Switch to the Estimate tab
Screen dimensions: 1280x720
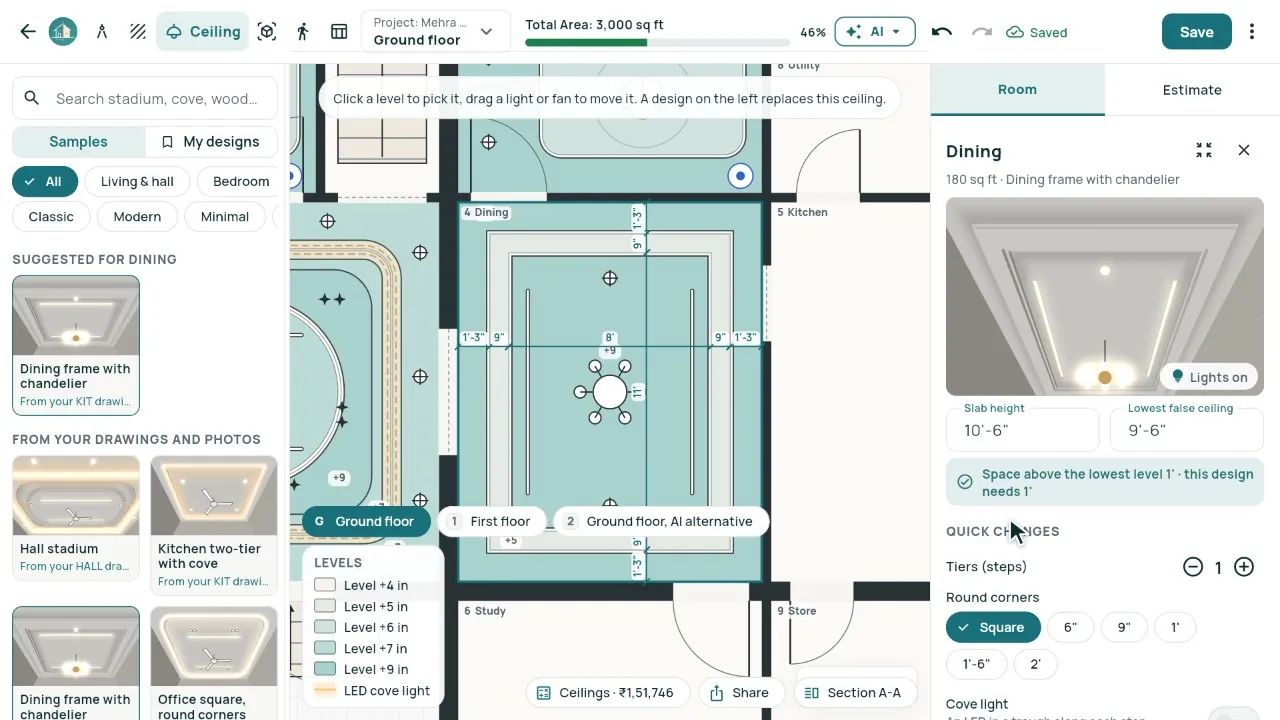(x=1192, y=90)
